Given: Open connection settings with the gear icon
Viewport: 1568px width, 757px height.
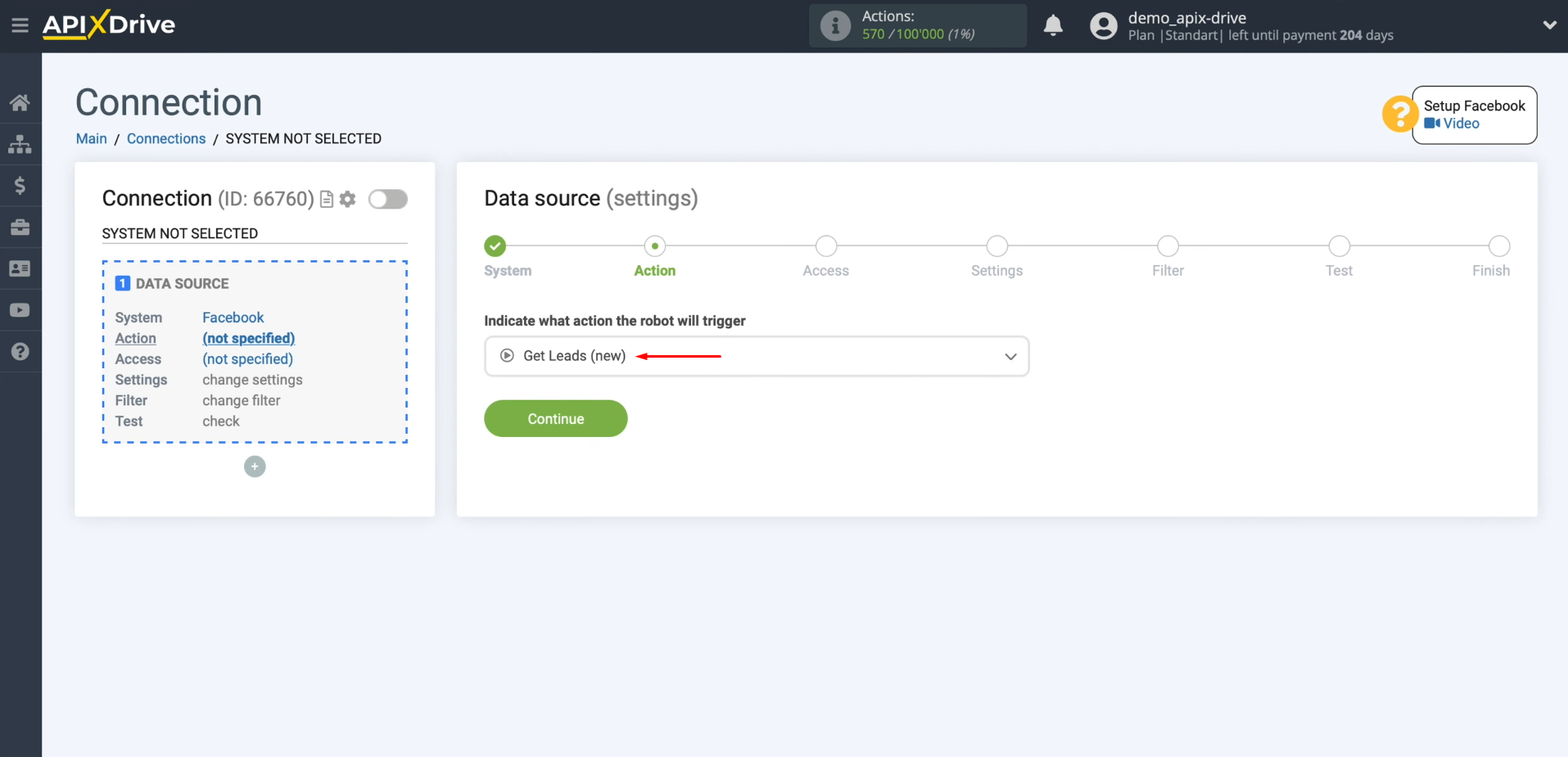Looking at the screenshot, I should pyautogui.click(x=347, y=199).
